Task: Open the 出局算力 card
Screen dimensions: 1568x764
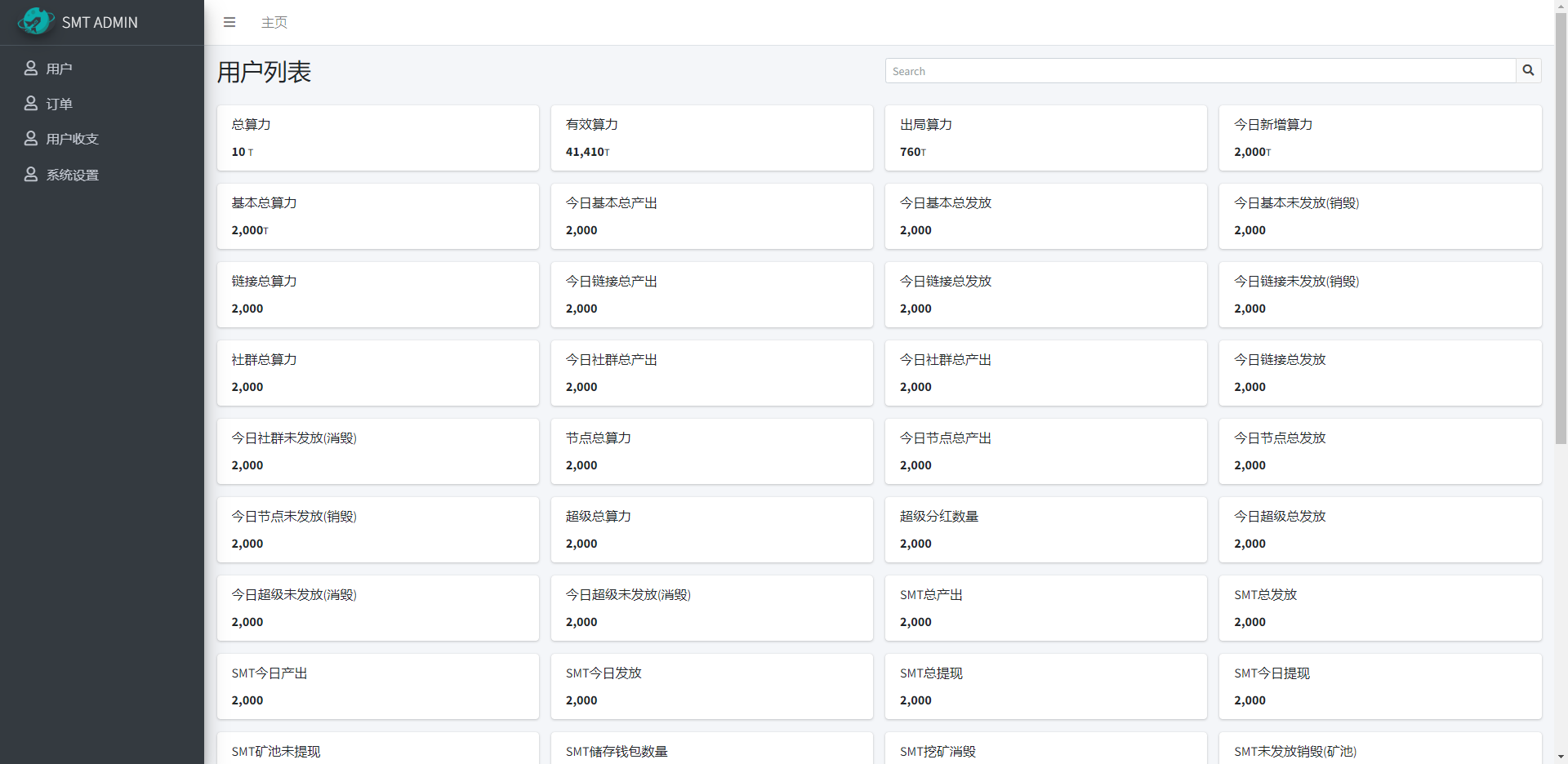Action: (1045, 138)
